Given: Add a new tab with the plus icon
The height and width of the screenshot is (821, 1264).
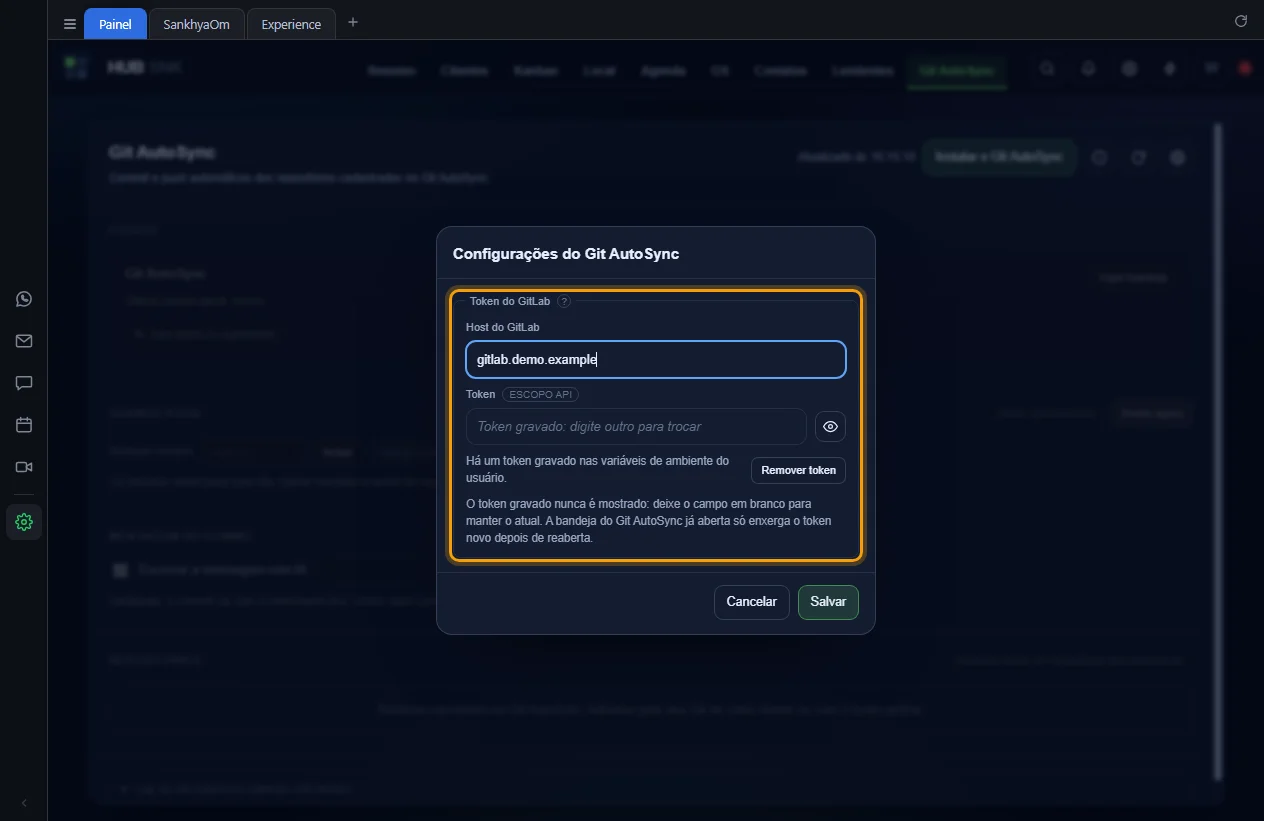Looking at the screenshot, I should click(352, 22).
